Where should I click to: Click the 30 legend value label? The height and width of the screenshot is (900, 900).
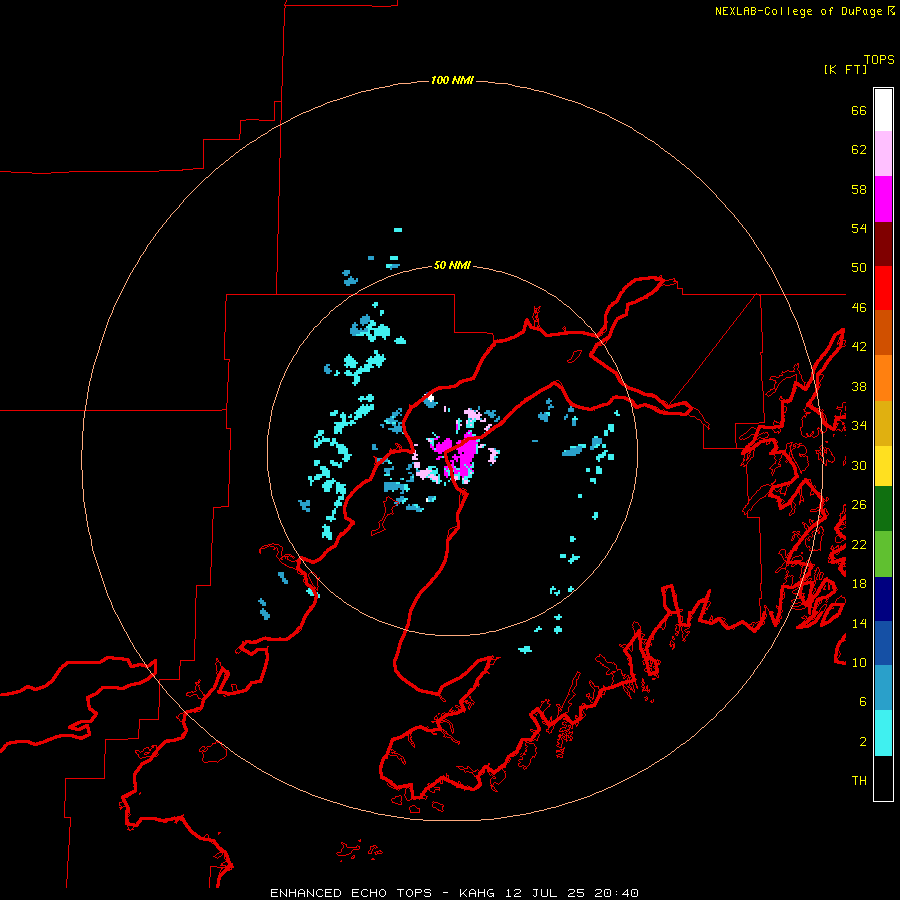tap(859, 465)
